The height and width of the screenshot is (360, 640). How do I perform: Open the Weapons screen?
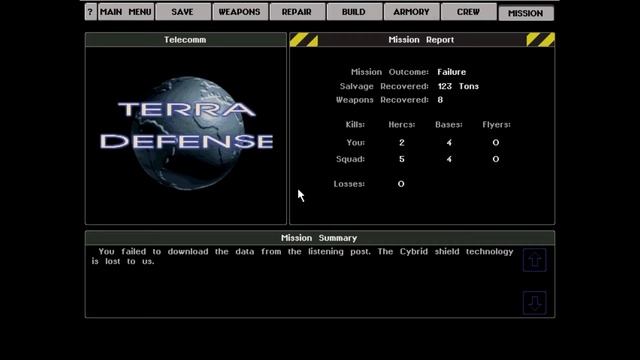(x=240, y=12)
